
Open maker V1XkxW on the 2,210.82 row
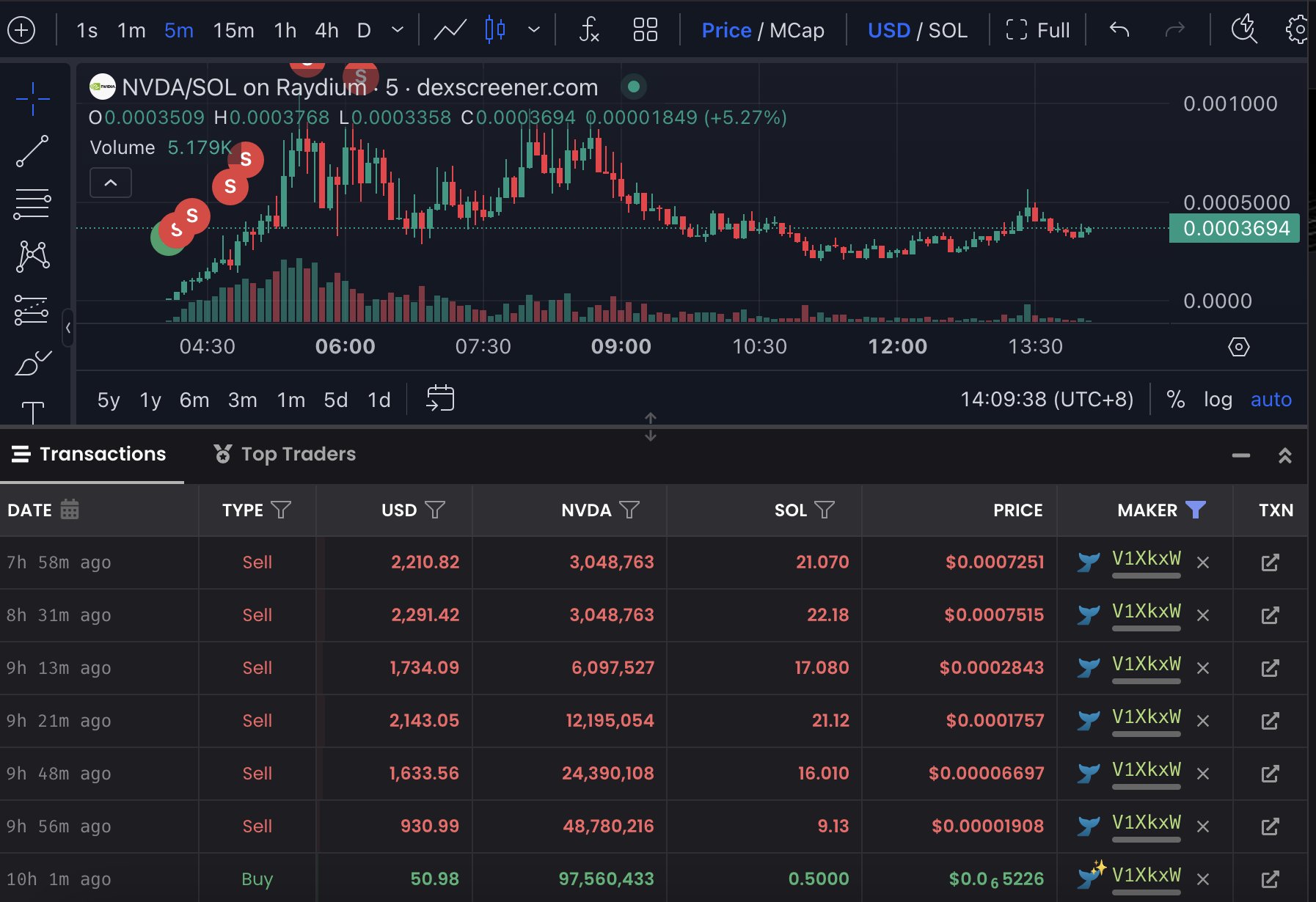[x=1146, y=559]
